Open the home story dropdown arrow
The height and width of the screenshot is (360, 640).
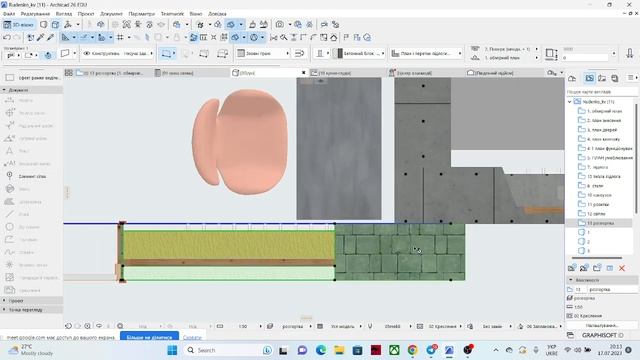coord(537,58)
